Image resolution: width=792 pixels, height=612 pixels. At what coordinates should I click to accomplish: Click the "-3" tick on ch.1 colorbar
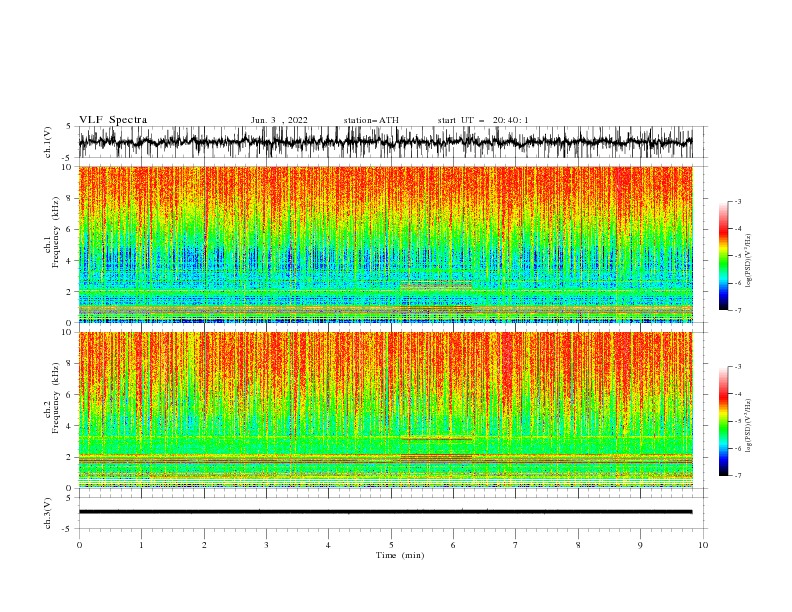(737, 201)
